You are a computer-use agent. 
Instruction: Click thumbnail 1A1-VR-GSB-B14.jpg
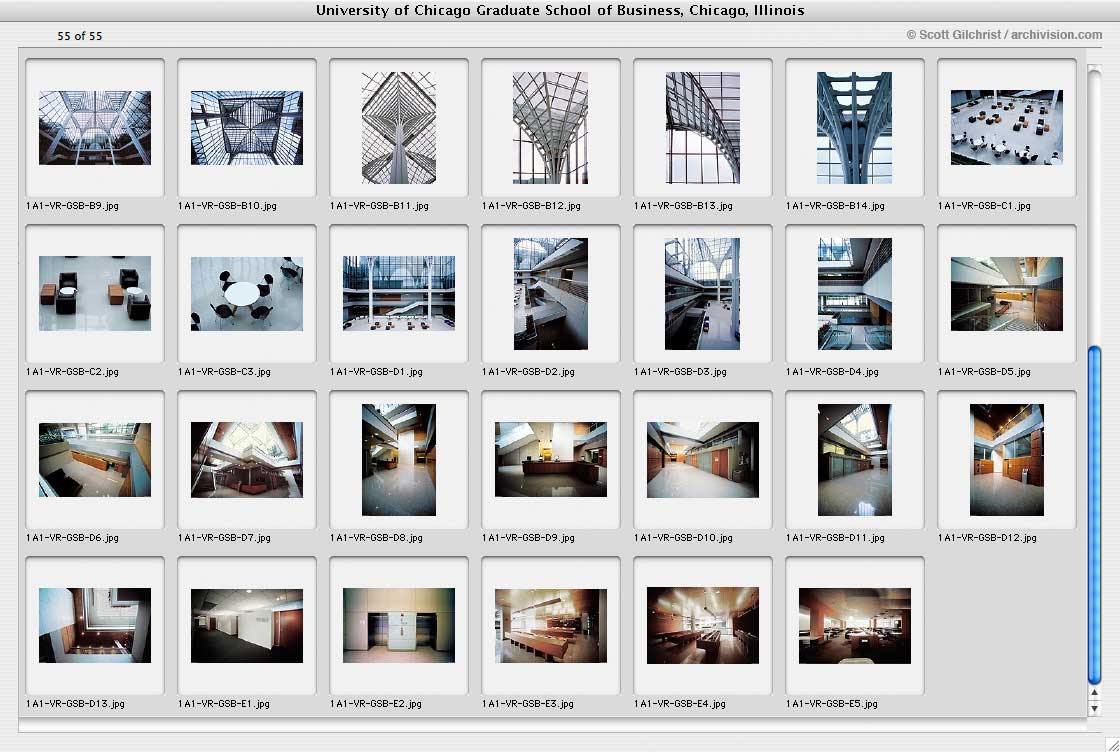point(855,128)
